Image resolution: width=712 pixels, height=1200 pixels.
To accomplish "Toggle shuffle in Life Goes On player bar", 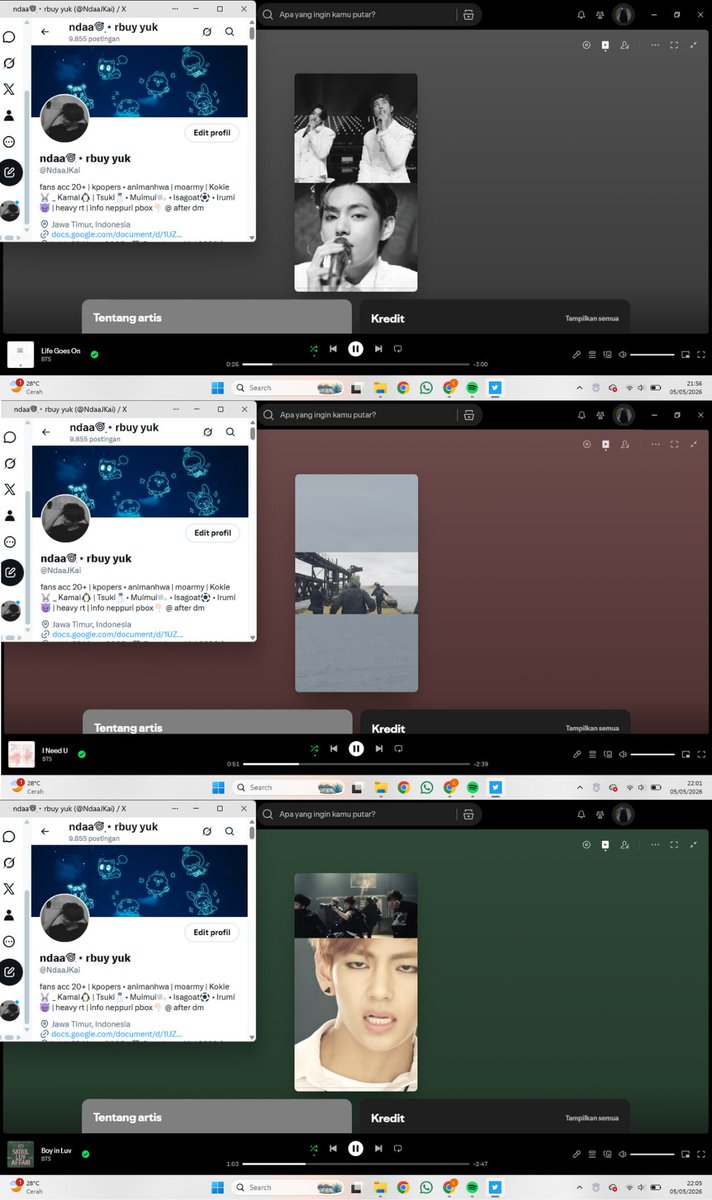I will [x=313, y=349].
